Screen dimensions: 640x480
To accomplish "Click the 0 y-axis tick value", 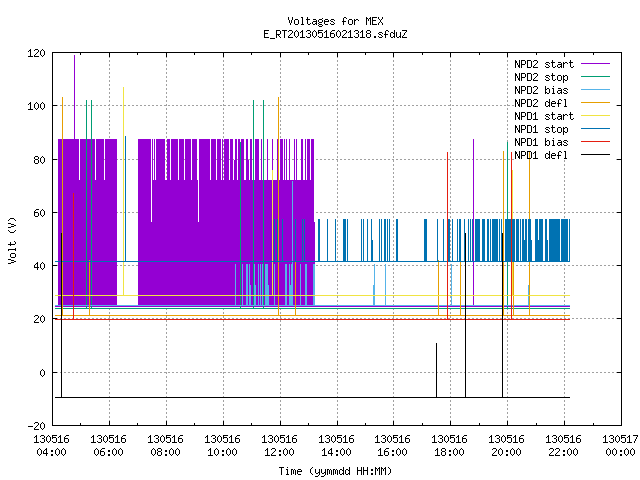I will click(42, 373).
